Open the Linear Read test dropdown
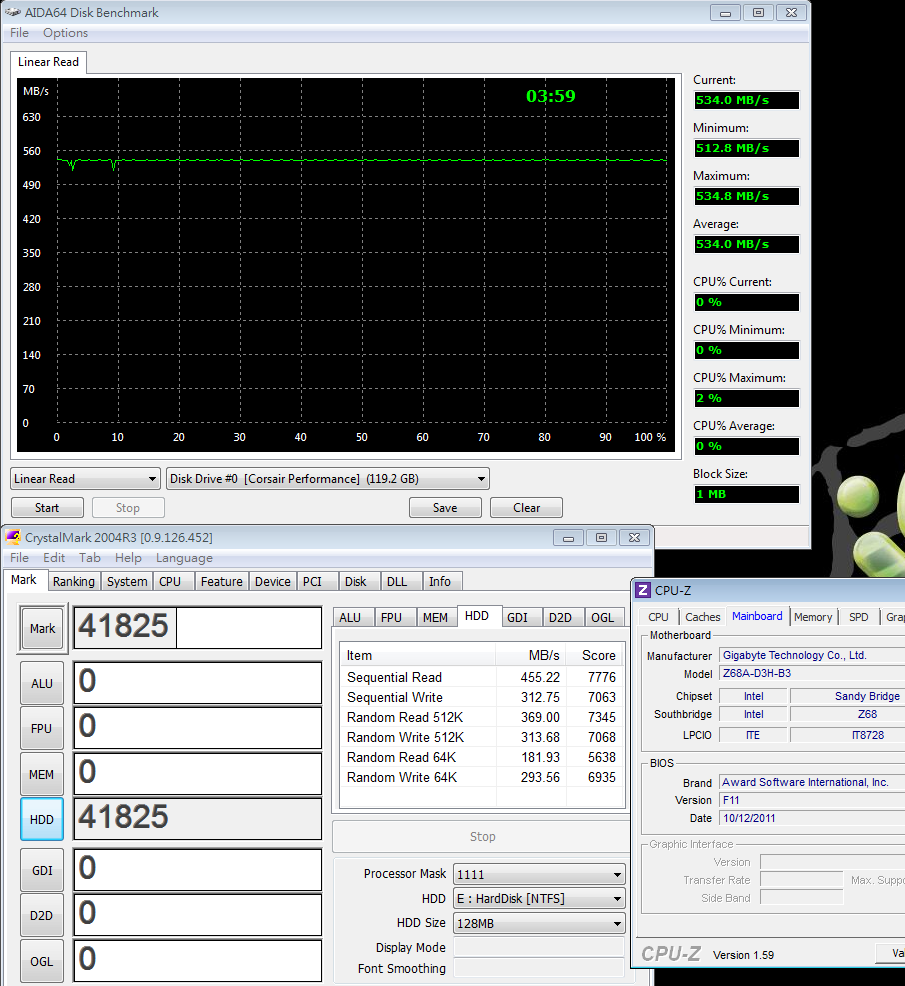 coord(85,479)
